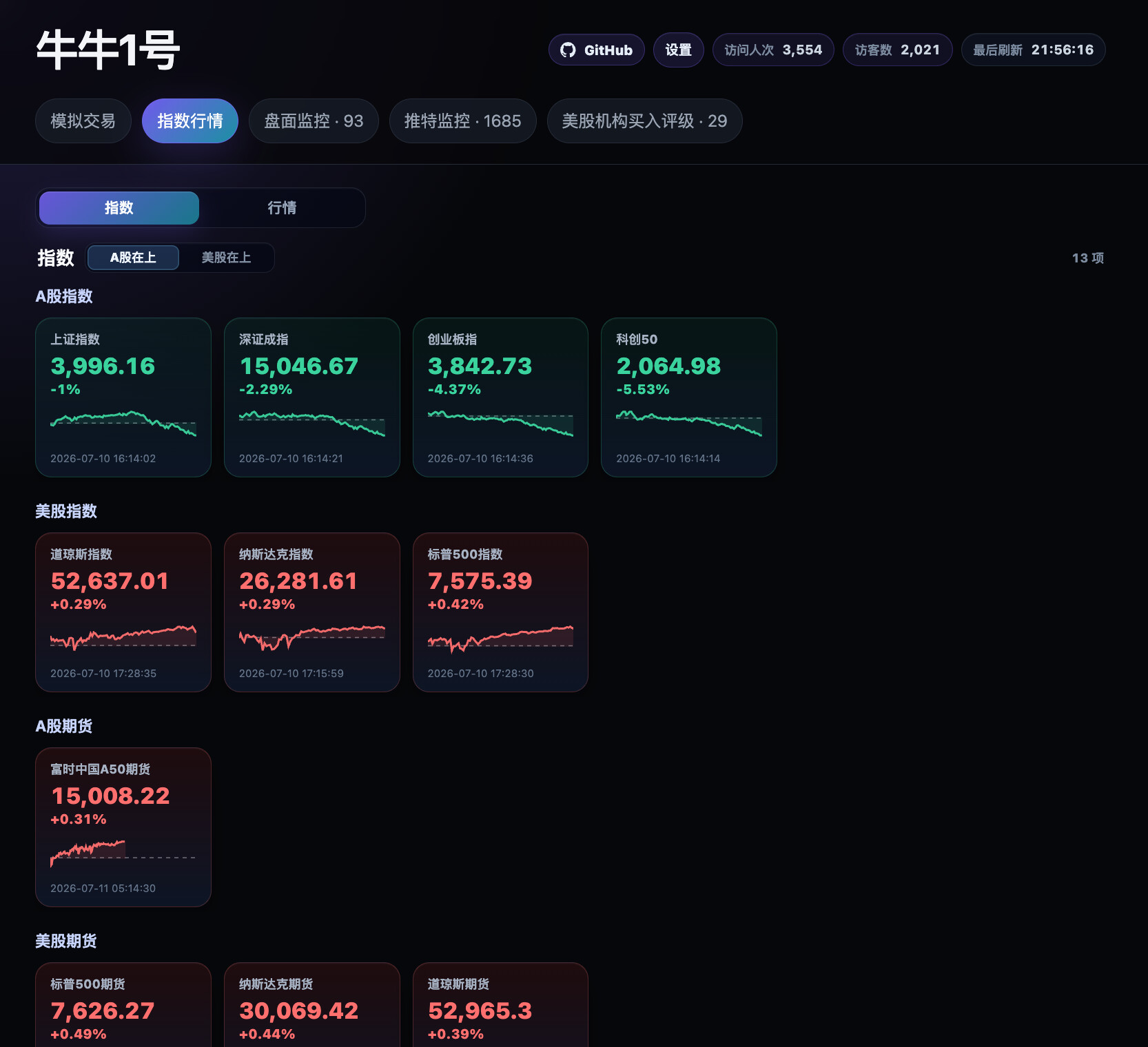Click the -4.37% change on 创业板指
This screenshot has width=1148, height=1047.
click(454, 389)
